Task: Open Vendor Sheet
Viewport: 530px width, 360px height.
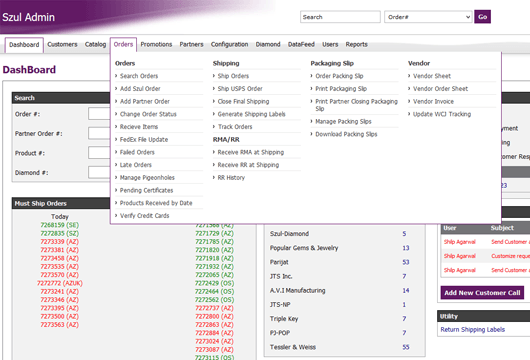Action: pyautogui.click(x=432, y=76)
